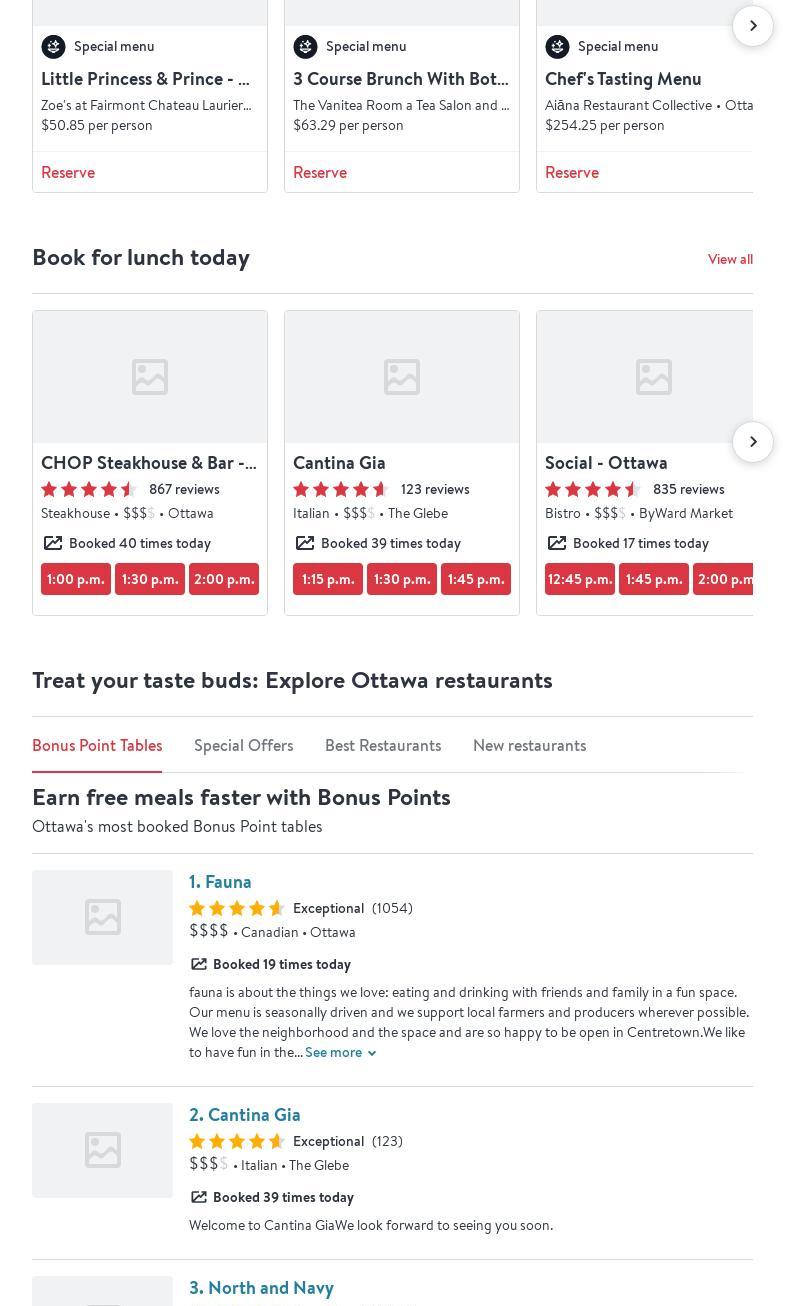The image size is (785, 1306).
Task: Click the booked-today trend icon in Fauna listing
Action: (x=199, y=964)
